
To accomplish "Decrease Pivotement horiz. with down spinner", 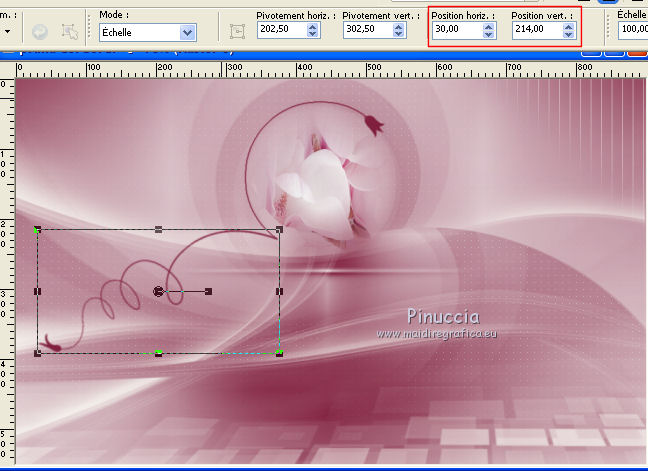I will coord(313,33).
